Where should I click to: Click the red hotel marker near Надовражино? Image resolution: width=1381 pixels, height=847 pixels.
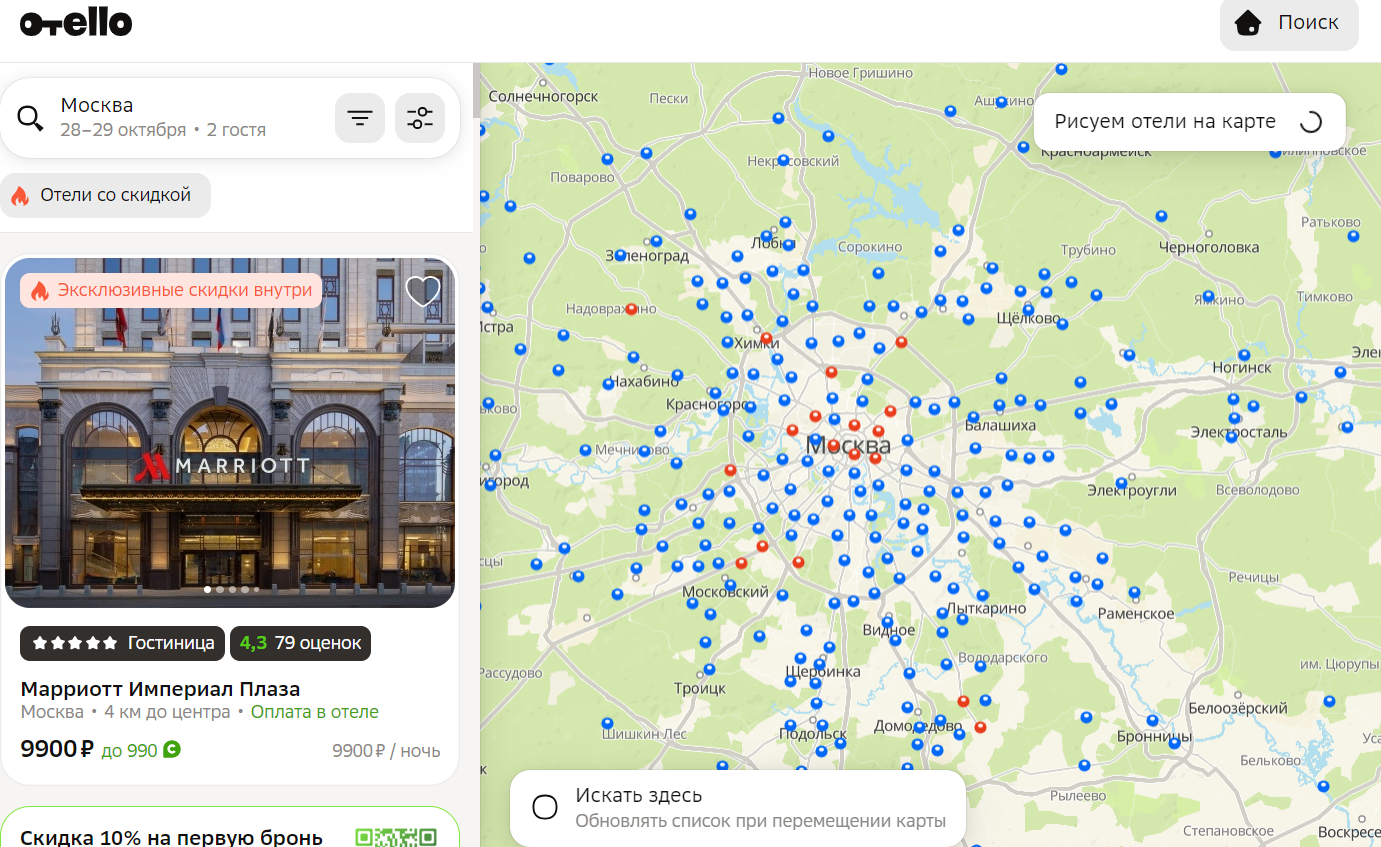631,309
